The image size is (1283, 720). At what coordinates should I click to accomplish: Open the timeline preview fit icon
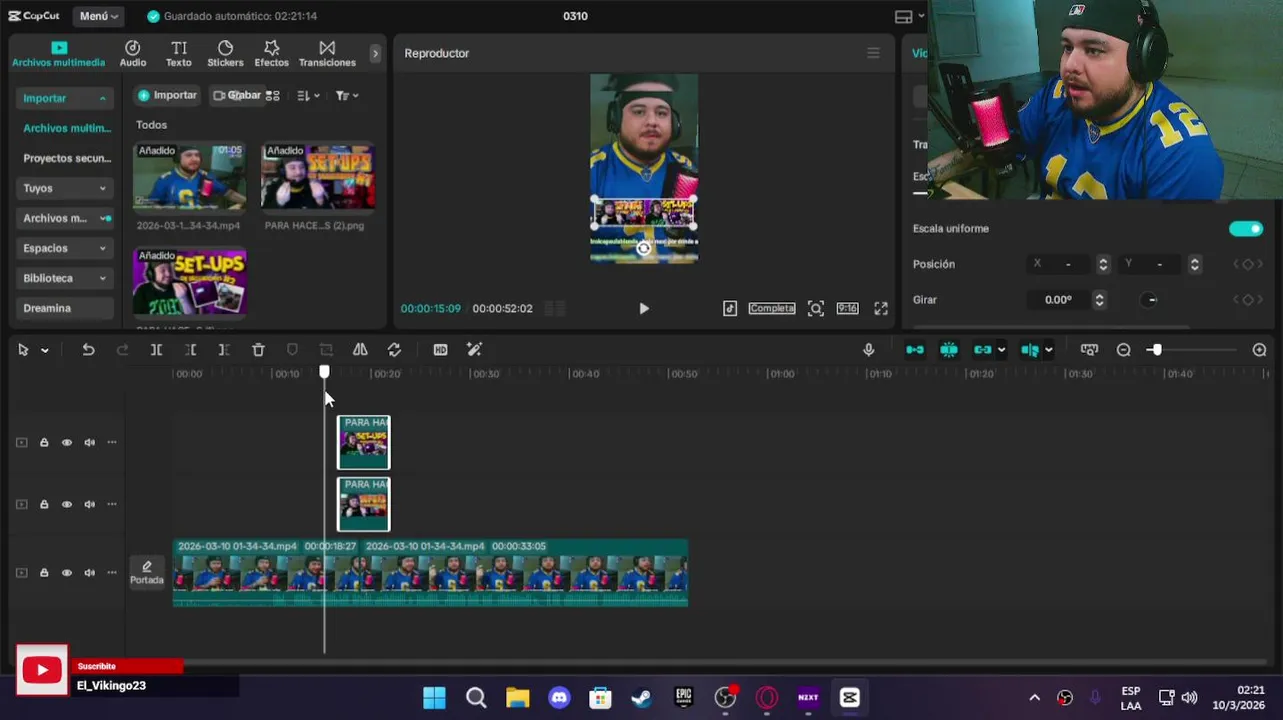[x=1089, y=350]
